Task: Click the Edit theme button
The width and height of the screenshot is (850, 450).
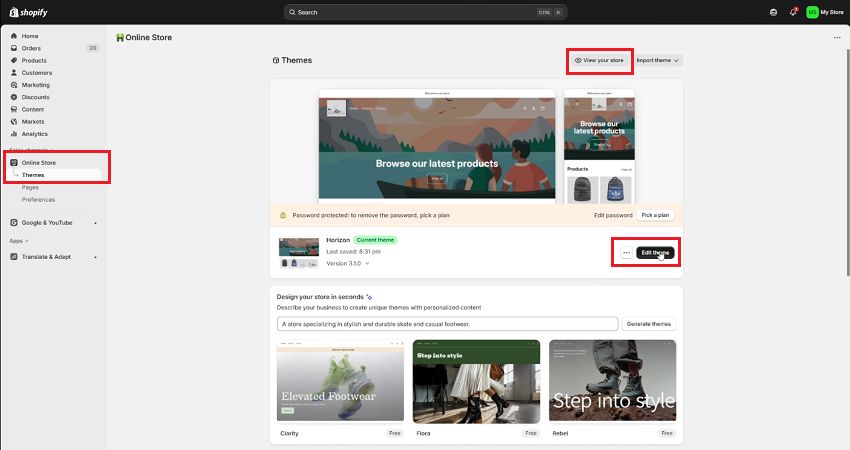Action: 655,253
